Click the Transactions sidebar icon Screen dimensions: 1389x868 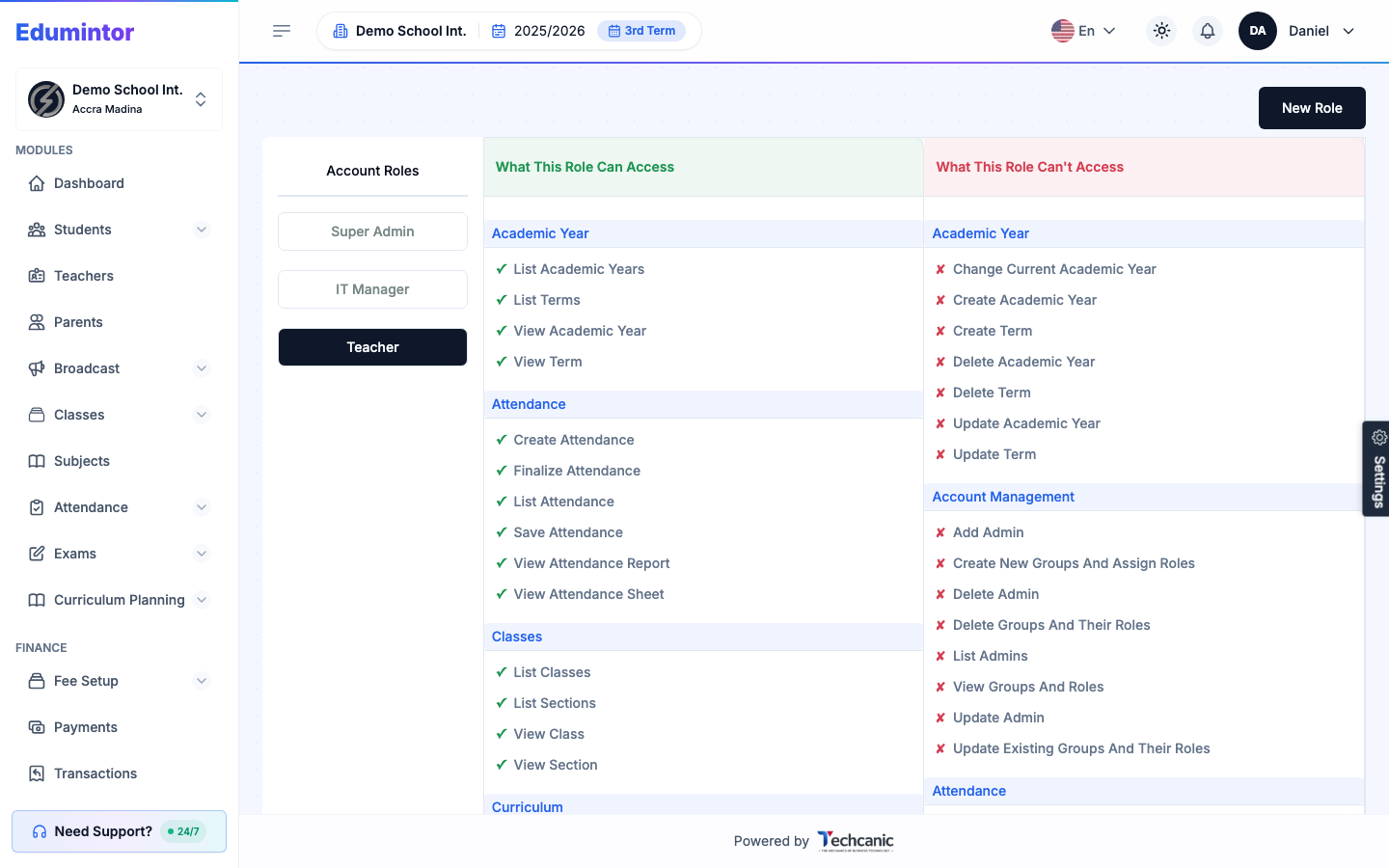37,773
